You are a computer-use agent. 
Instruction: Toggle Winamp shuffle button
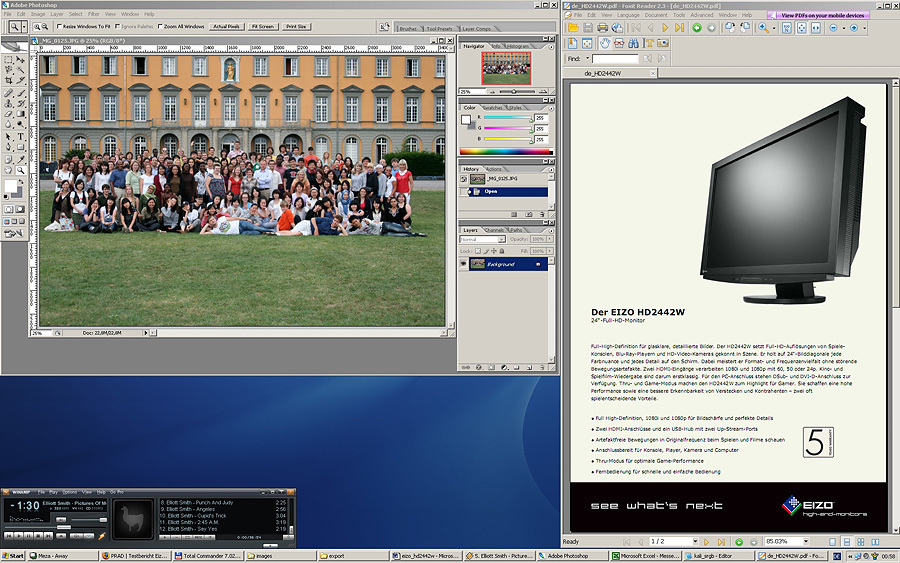76,536
